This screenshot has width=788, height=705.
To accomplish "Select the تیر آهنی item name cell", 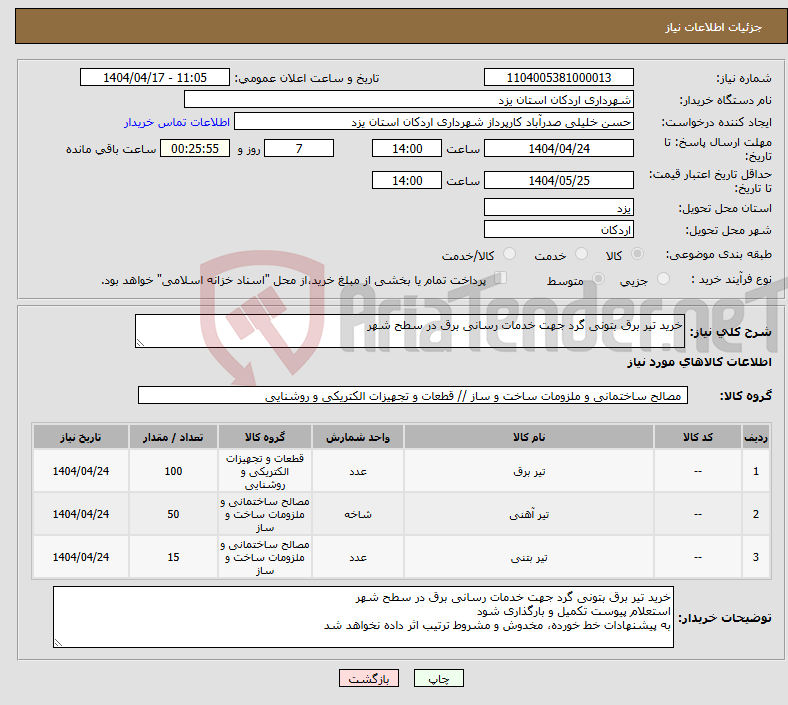I will (529, 514).
